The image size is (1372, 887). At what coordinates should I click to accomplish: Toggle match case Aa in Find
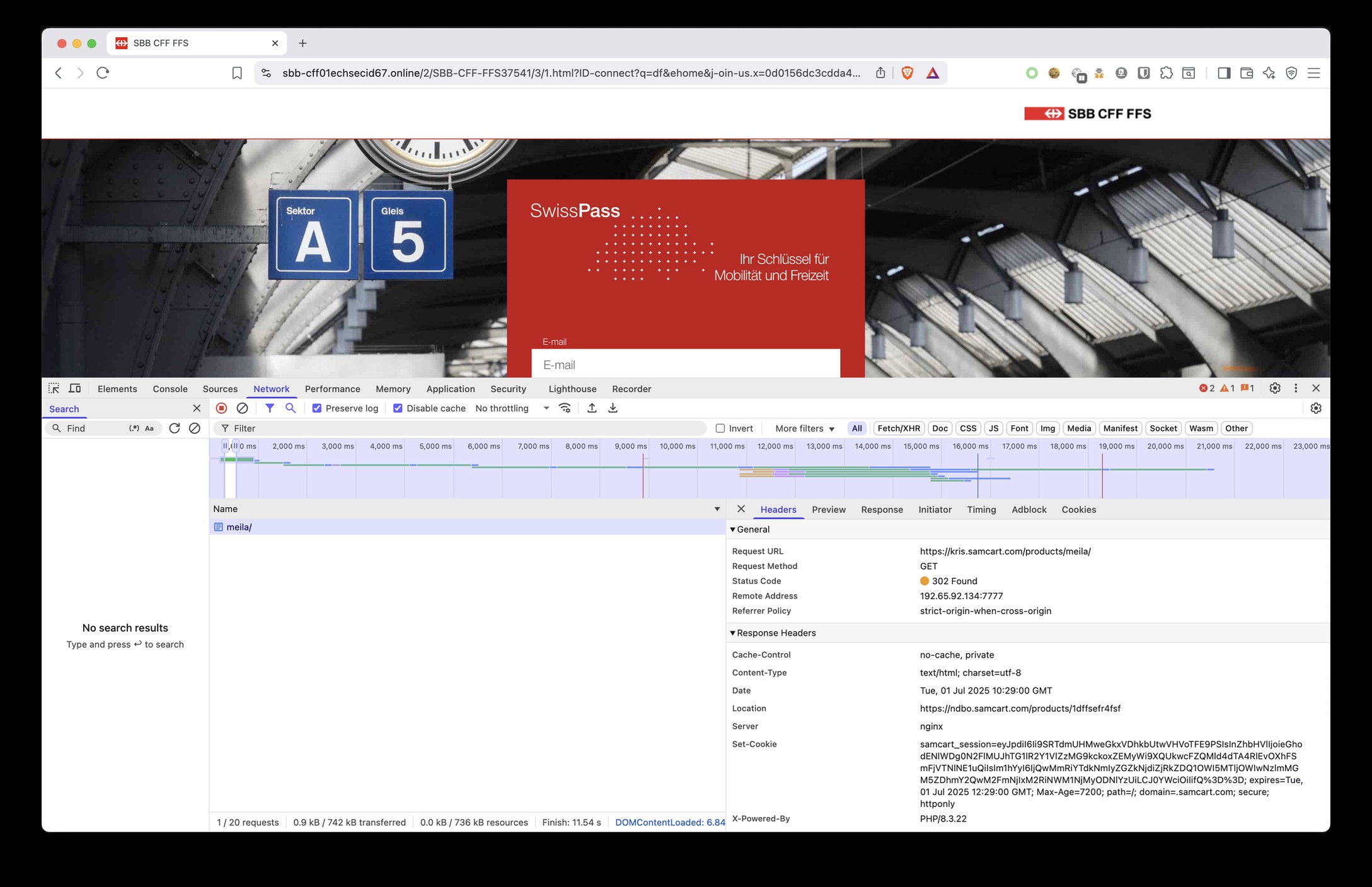(149, 428)
